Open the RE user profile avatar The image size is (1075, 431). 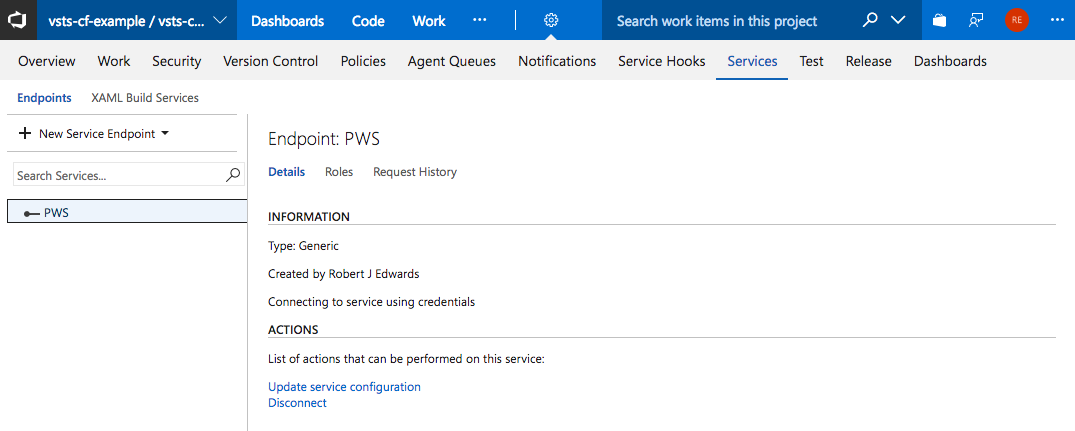coord(1017,20)
